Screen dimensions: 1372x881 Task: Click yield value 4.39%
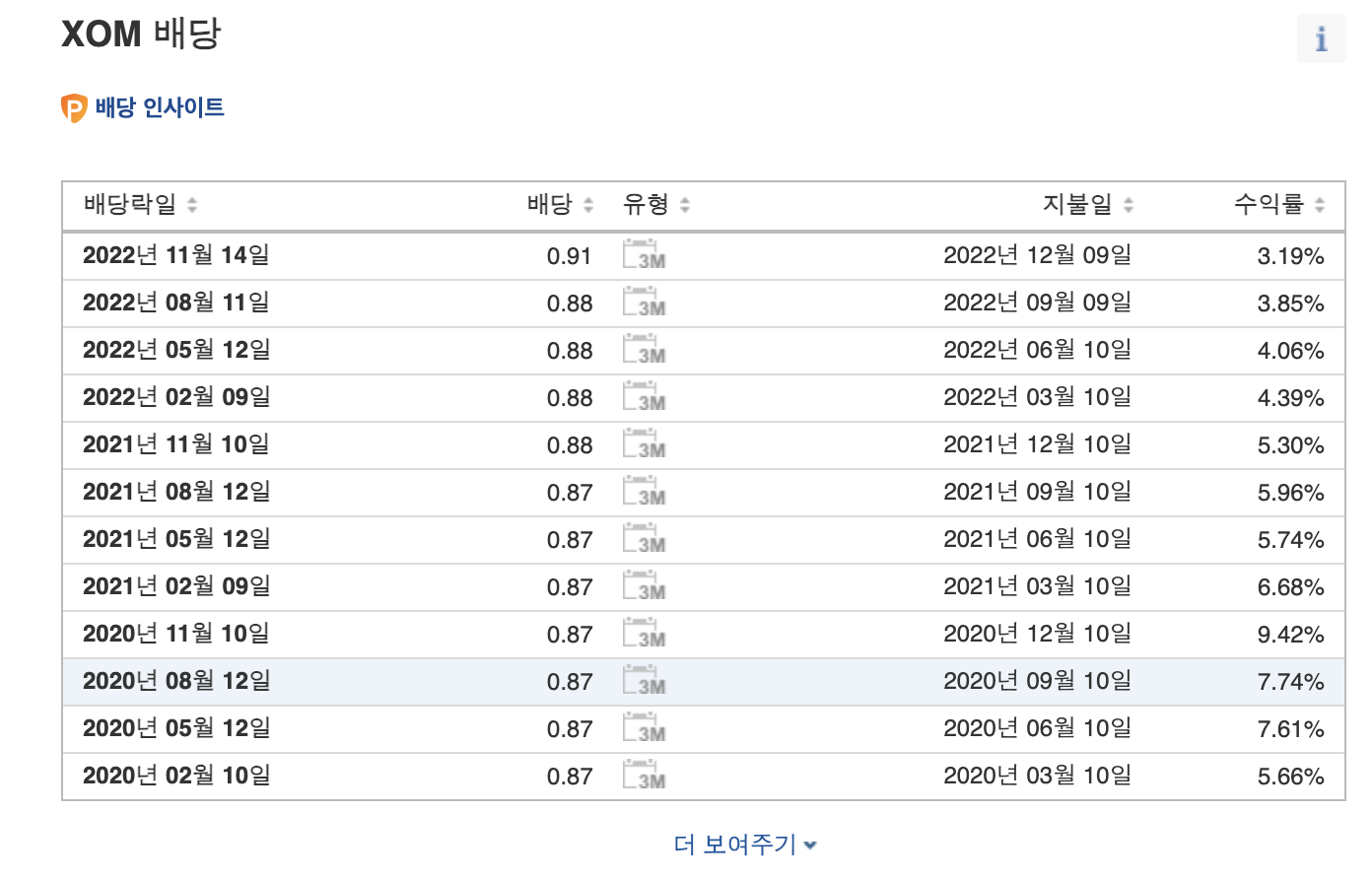(x=1290, y=398)
